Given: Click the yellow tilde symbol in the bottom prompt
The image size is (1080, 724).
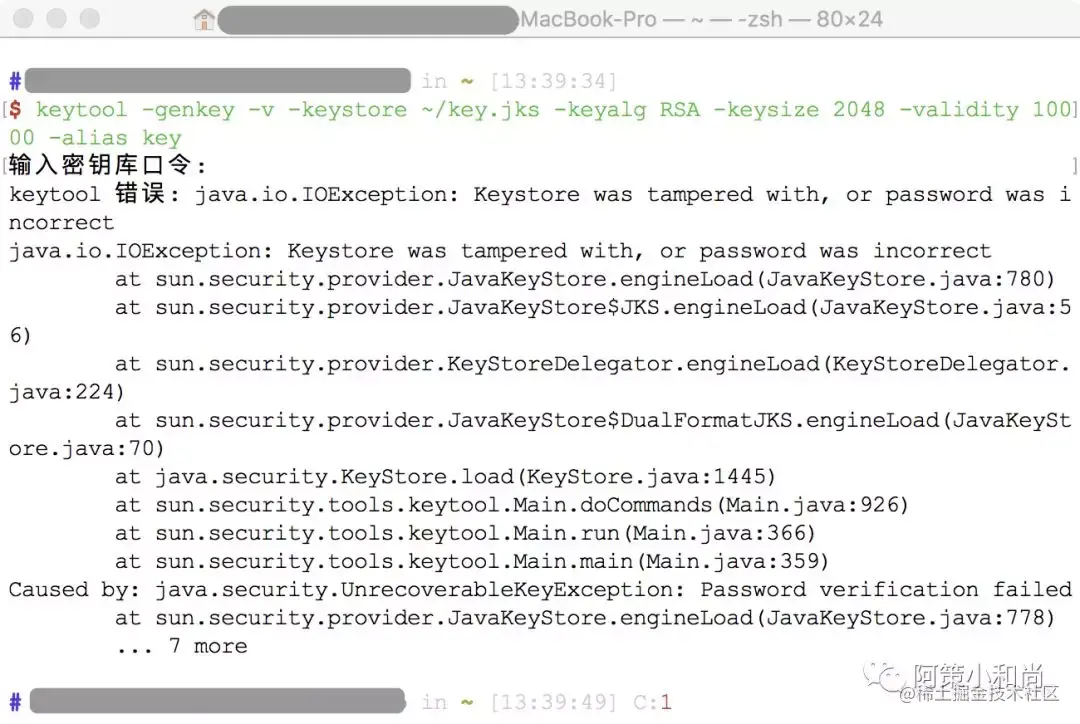Looking at the screenshot, I should (x=468, y=701).
